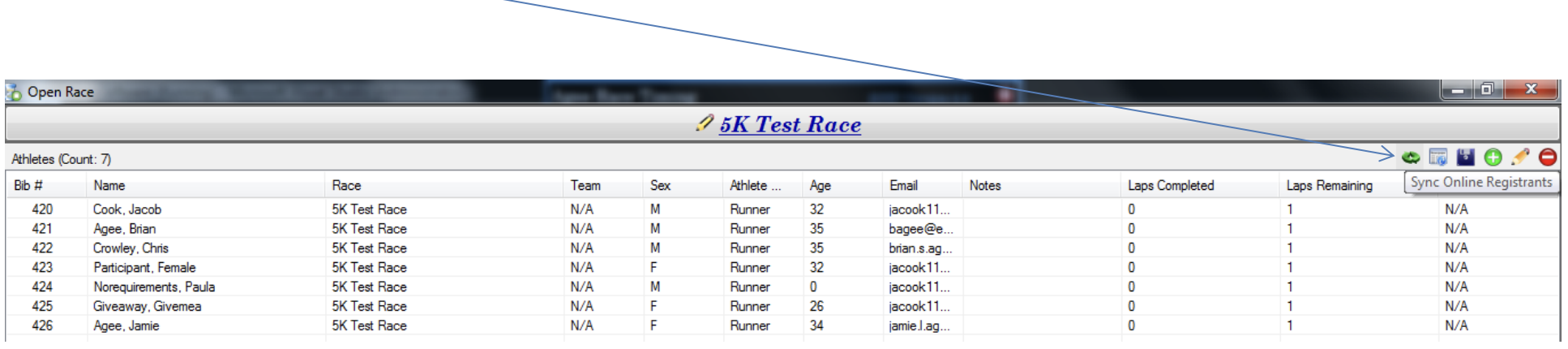Screen dimensions: 1568x349
Task: Click the Email column header
Action: (x=903, y=186)
